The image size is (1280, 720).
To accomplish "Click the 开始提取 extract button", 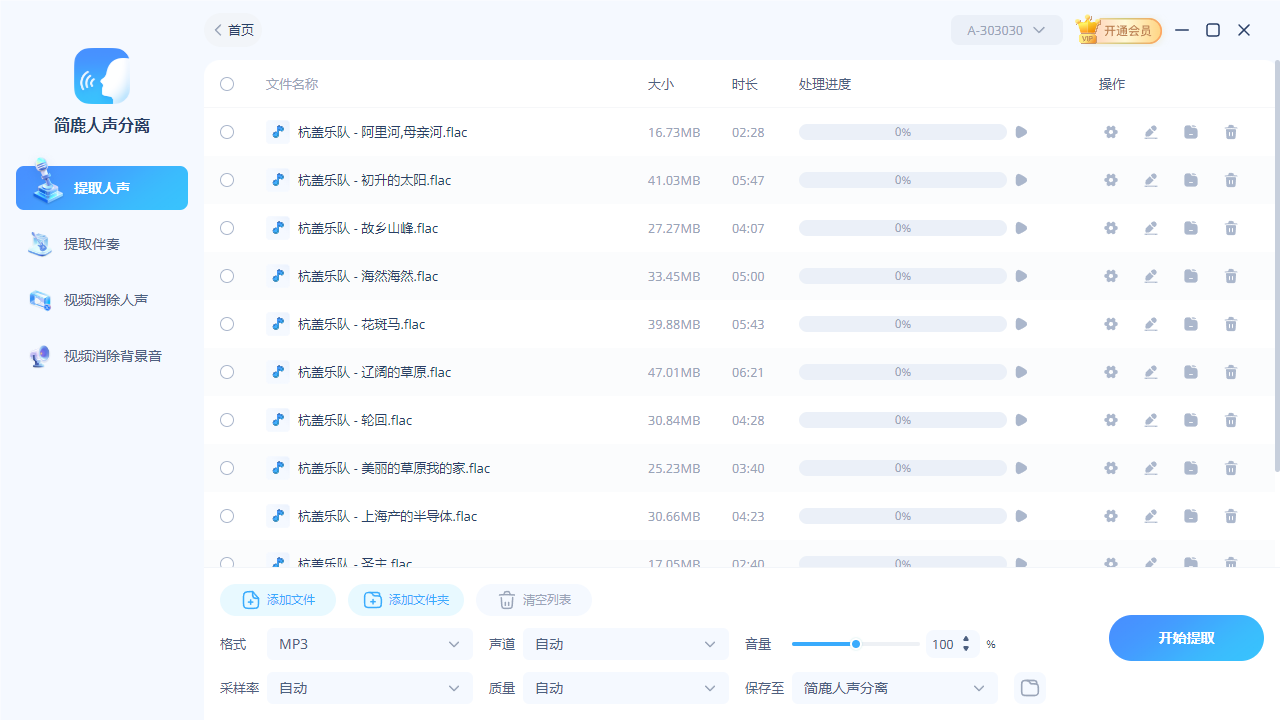I will [1186, 638].
